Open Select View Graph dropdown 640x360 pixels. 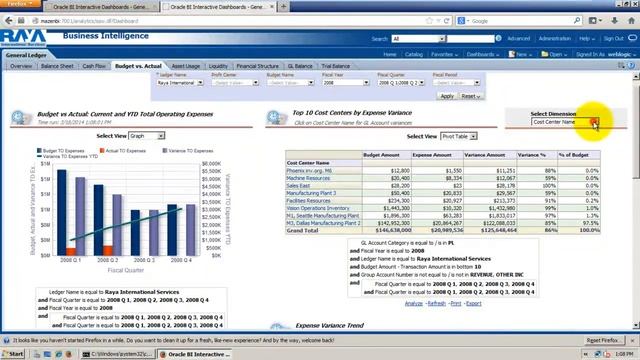click(161, 136)
